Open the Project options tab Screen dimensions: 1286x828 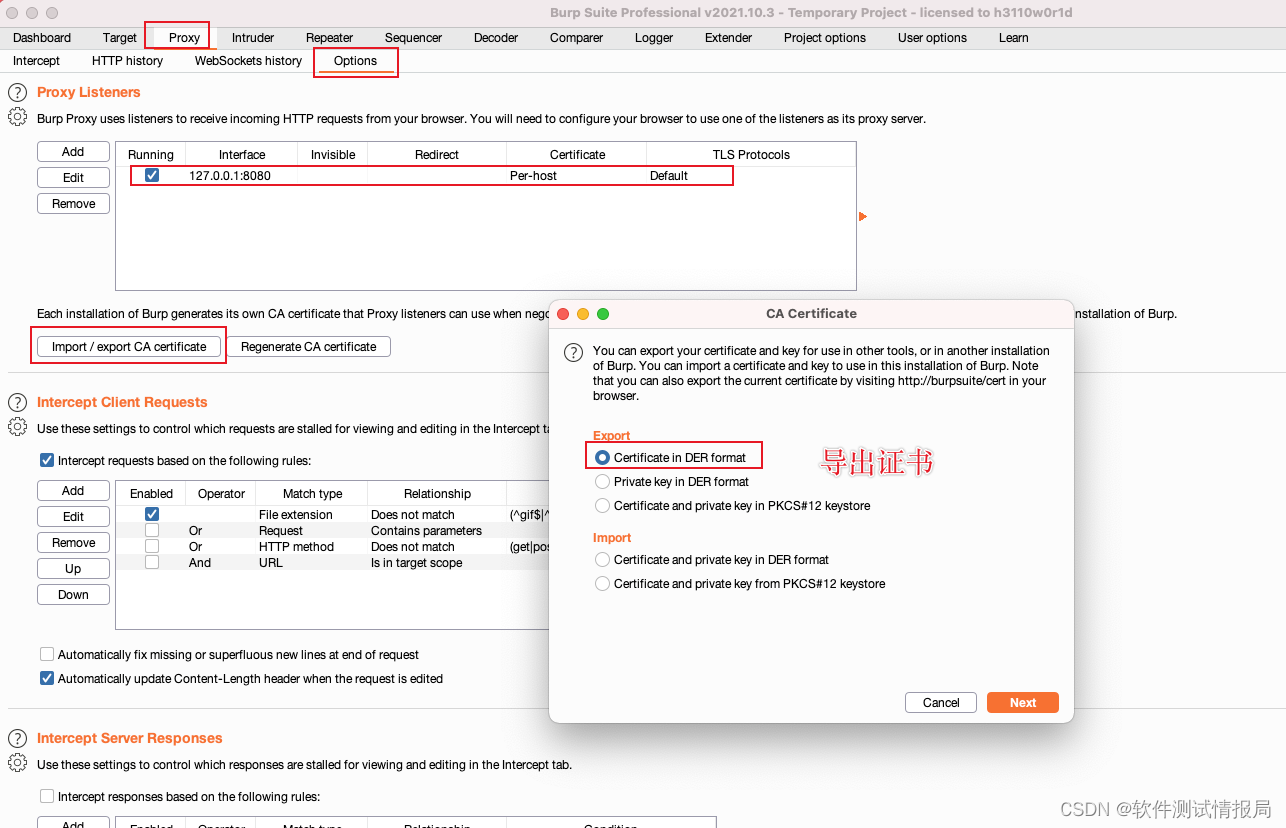[x=825, y=37]
